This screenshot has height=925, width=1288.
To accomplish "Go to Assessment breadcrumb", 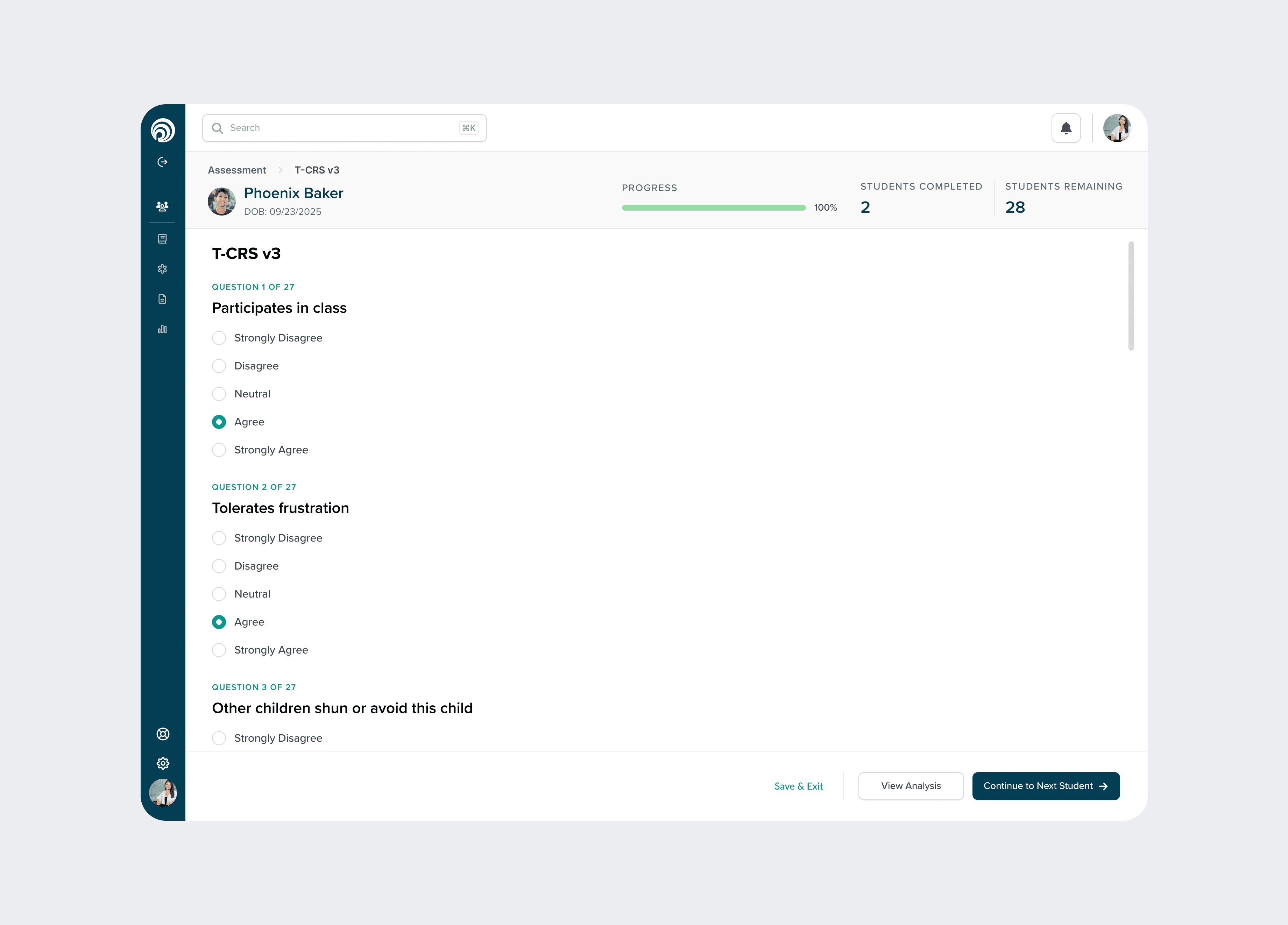I will pos(237,170).
